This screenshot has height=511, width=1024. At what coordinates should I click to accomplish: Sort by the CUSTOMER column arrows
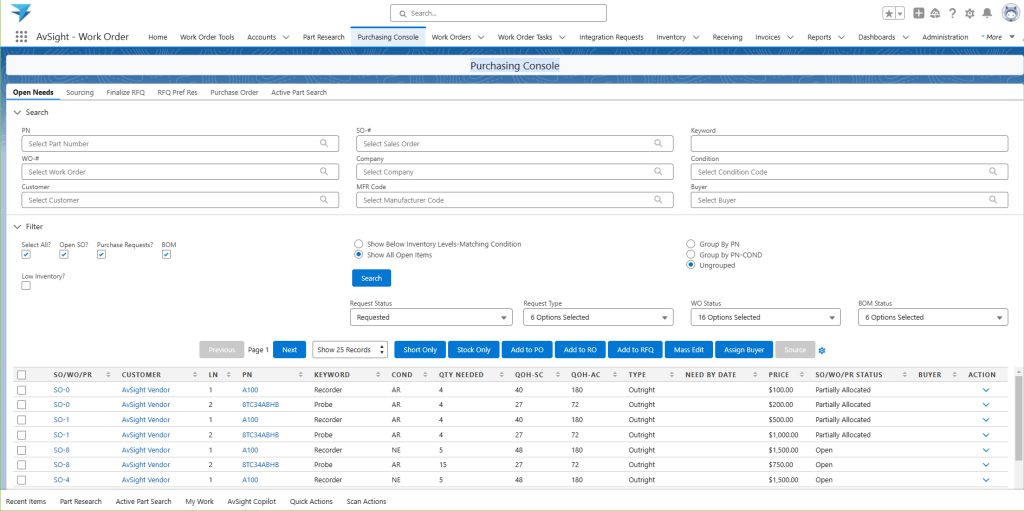(195, 375)
